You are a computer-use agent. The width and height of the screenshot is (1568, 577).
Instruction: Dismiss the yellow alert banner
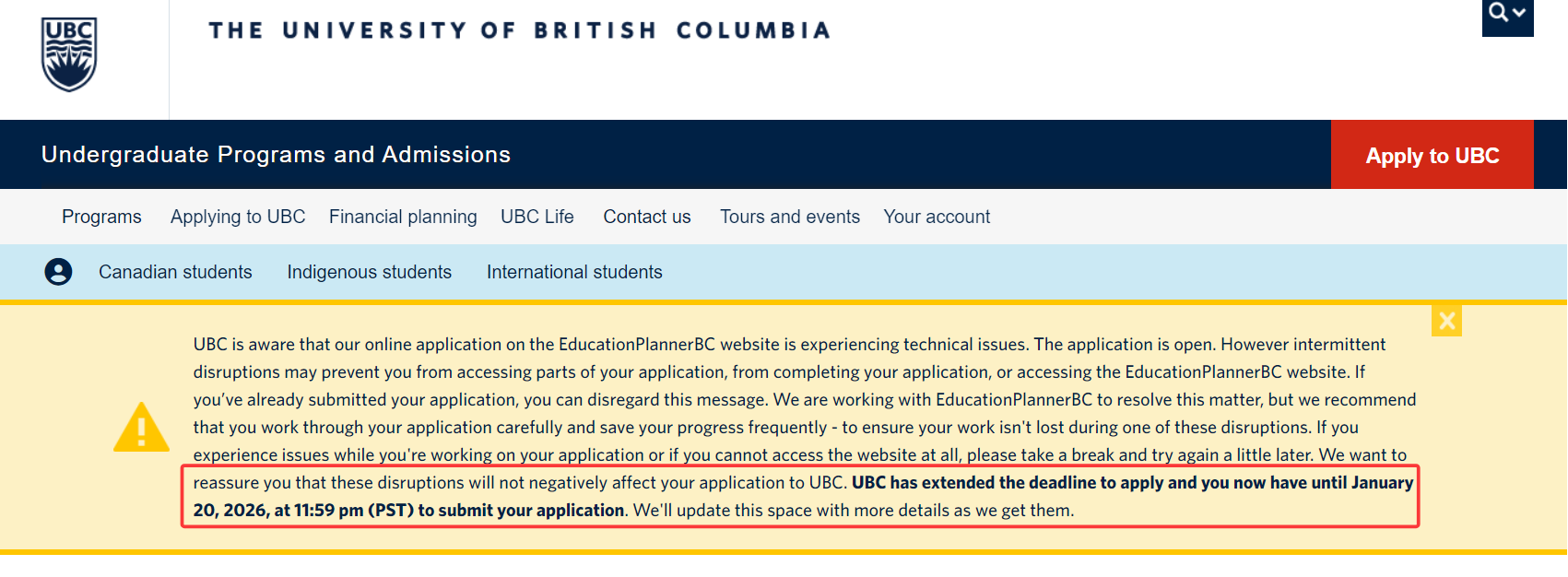point(1446,321)
